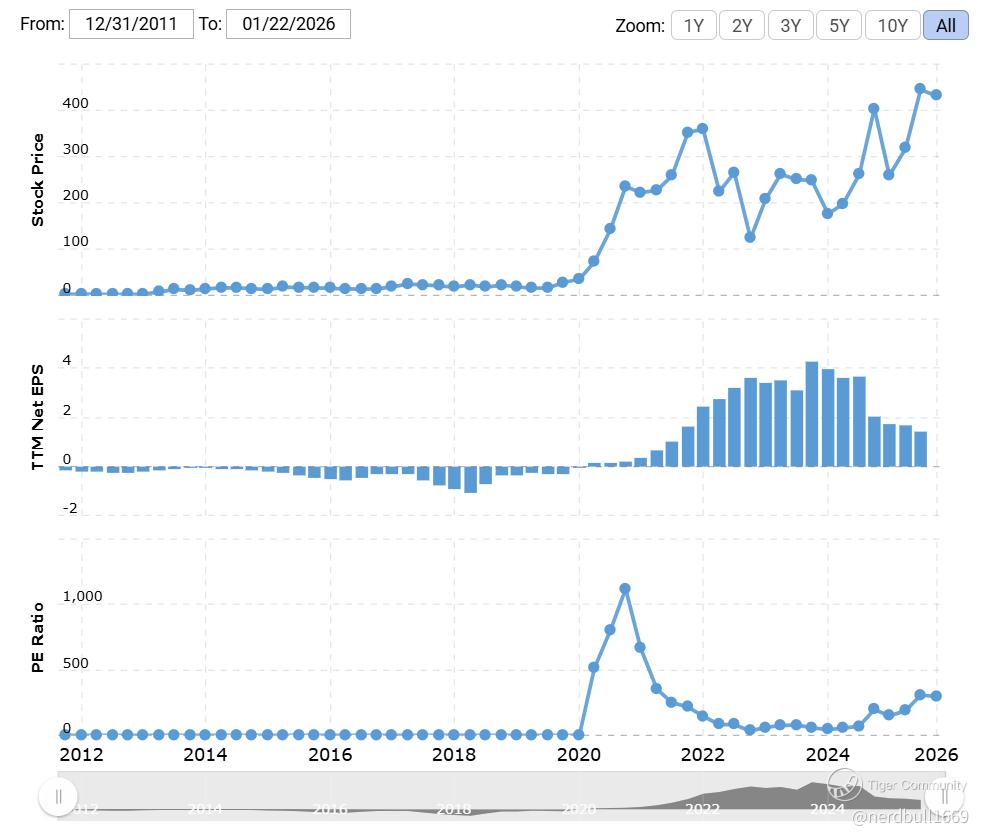This screenshot has height=839, width=987.
Task: Click the 'Zoom:' label
Action: tap(640, 26)
